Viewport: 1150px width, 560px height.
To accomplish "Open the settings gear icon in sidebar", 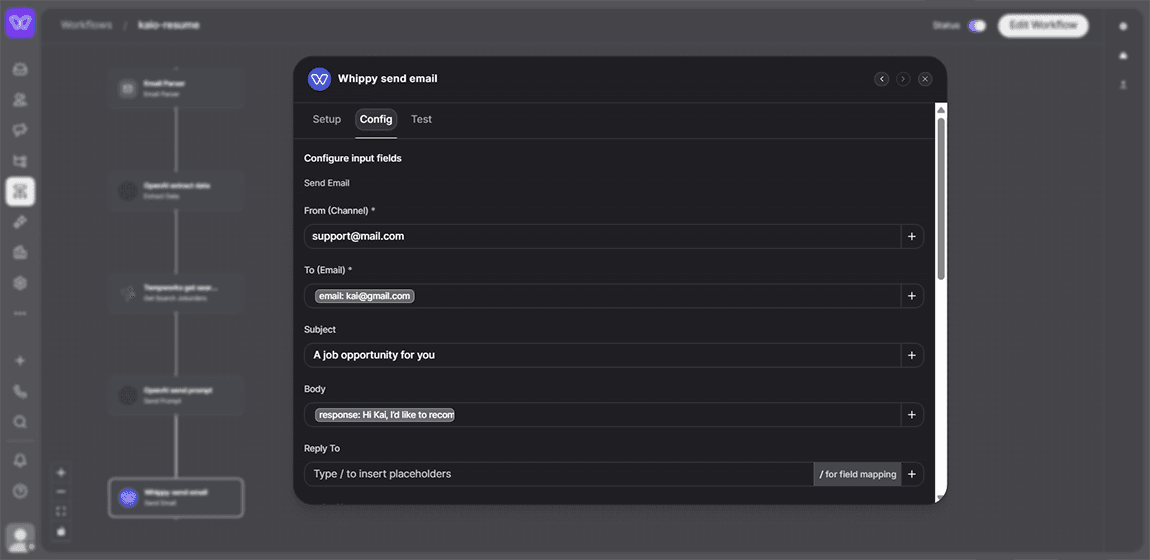I will coord(20,283).
